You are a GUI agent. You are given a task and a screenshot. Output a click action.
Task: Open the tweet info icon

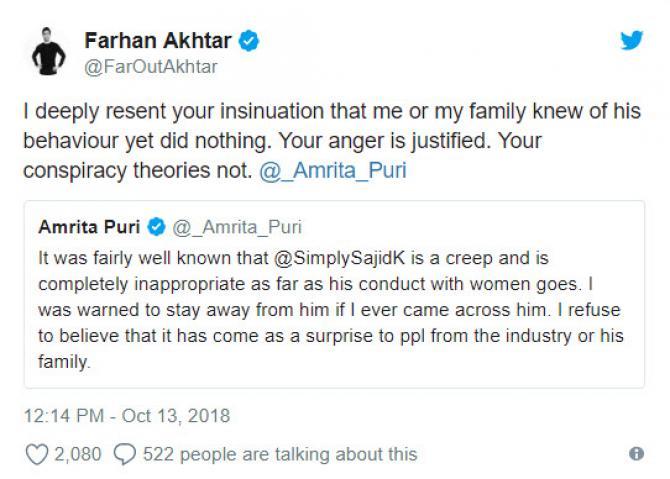[637, 453]
